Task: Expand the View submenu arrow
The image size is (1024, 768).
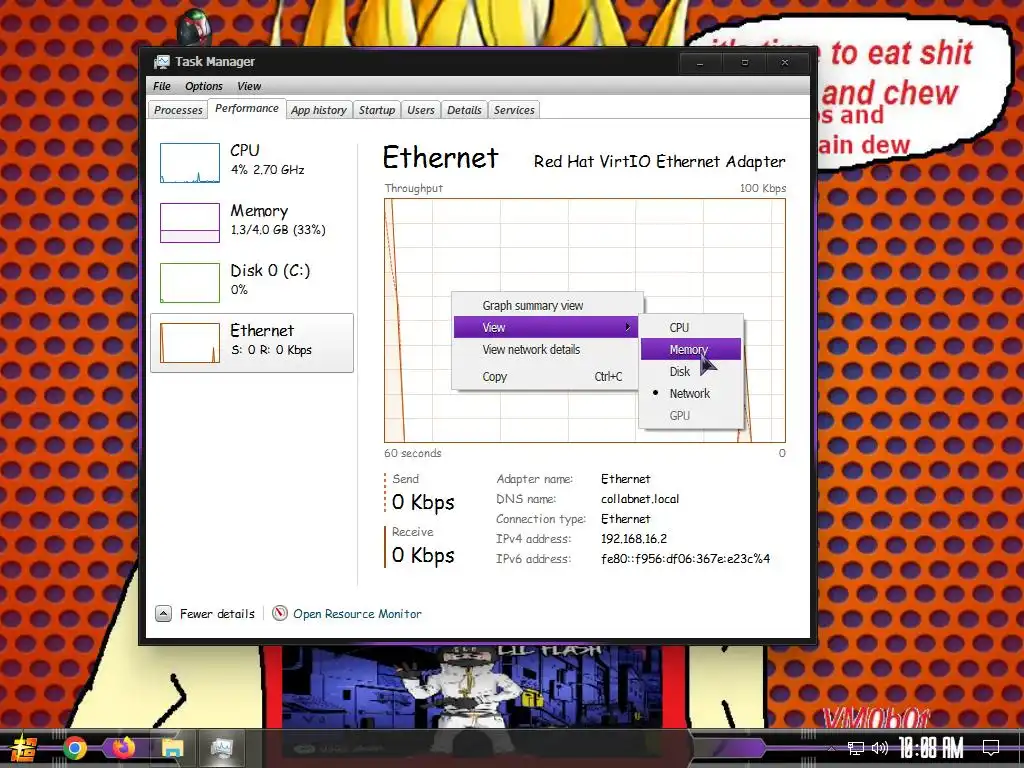Action: pos(628,327)
